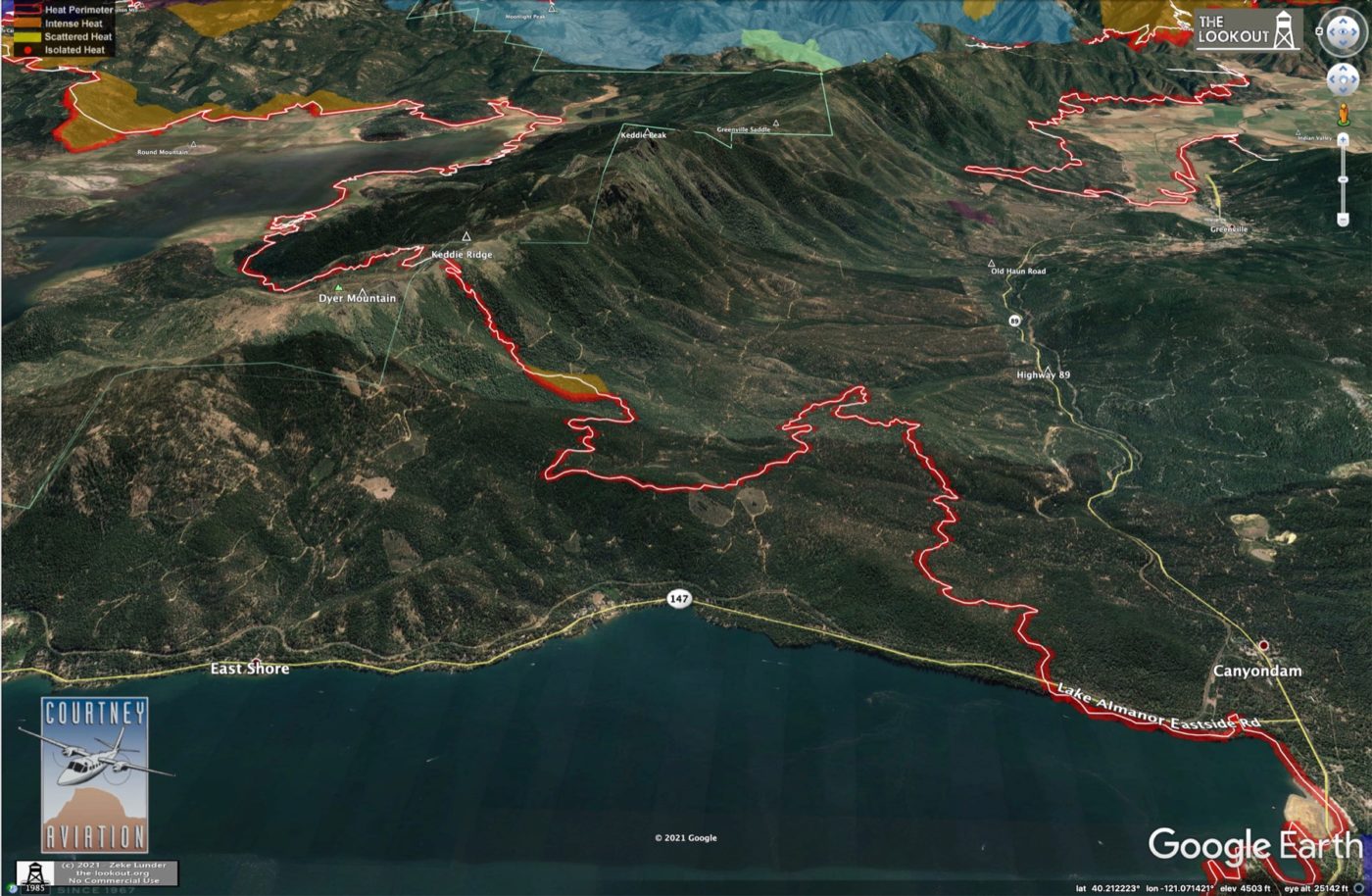Click the Courtney Aviation logo
This screenshot has height=896, width=1372.
(95, 775)
